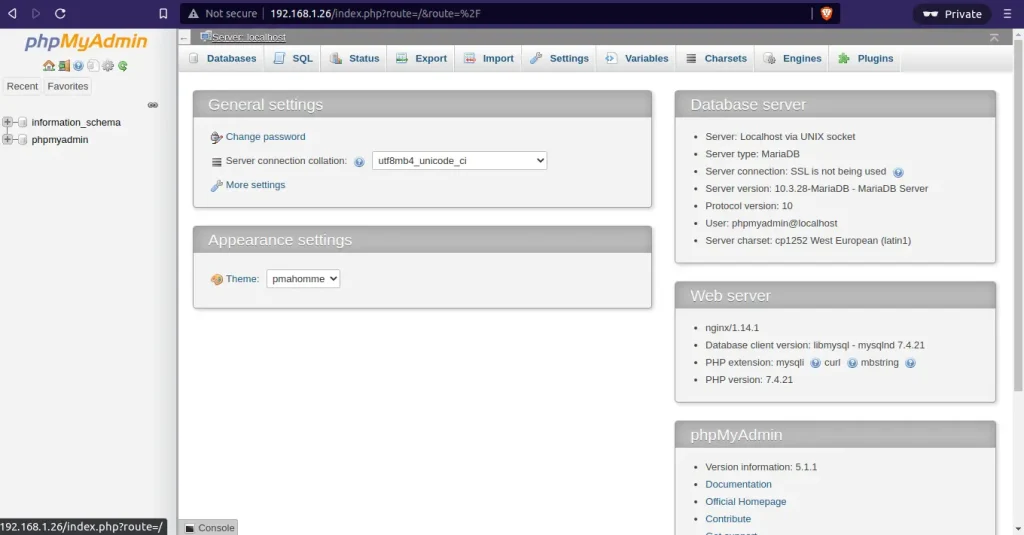The image size is (1024, 535).
Task: Click the log out door icon
Action: (63, 65)
